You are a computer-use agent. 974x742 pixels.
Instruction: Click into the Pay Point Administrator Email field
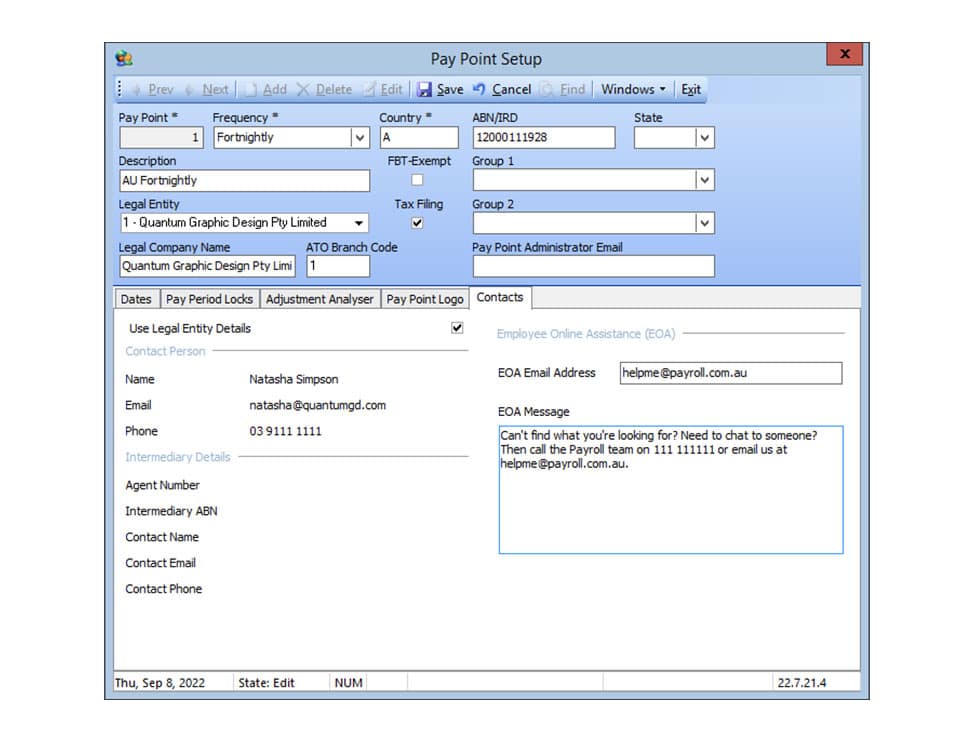pyautogui.click(x=593, y=266)
